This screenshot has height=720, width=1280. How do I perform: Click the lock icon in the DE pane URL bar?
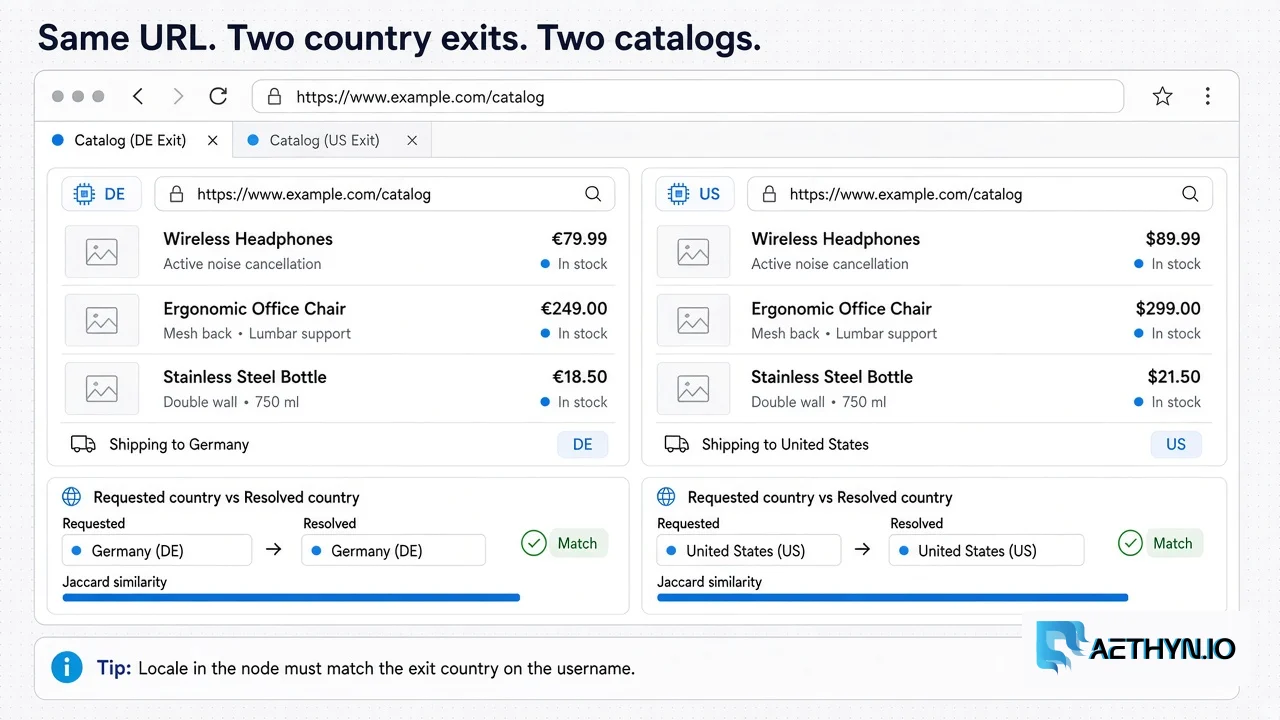176,194
